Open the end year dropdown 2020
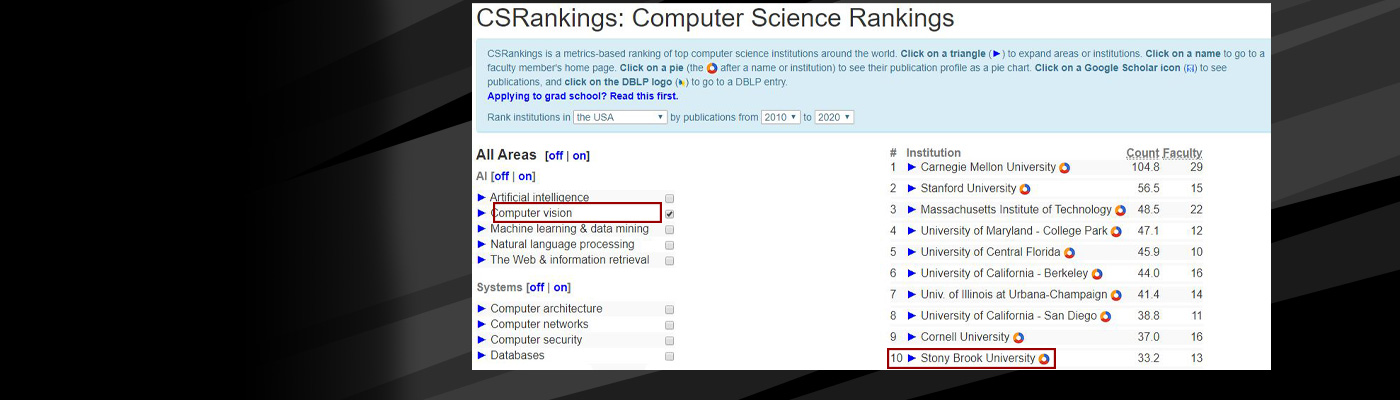Screen dimensions: 1400x400 (x=834, y=117)
